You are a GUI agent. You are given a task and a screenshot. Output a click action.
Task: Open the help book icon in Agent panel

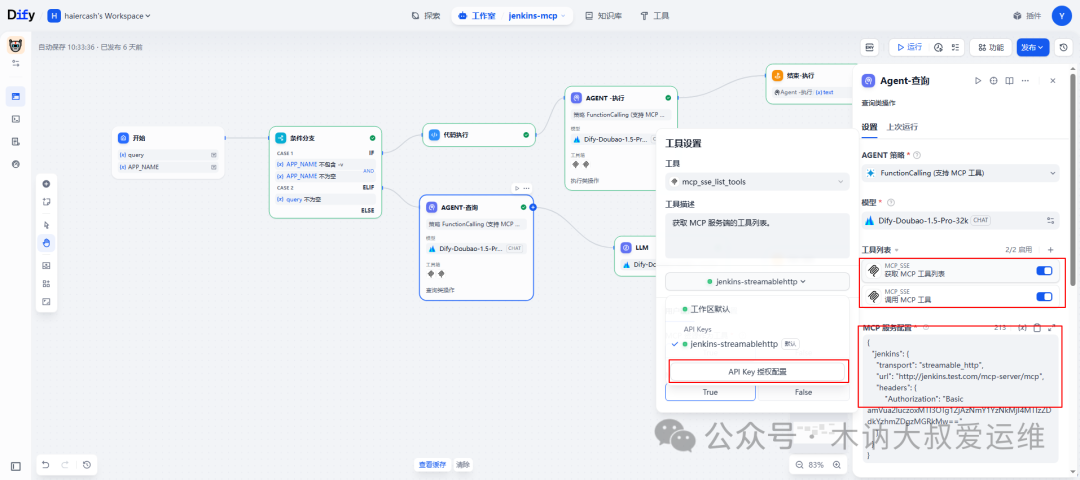1009,81
